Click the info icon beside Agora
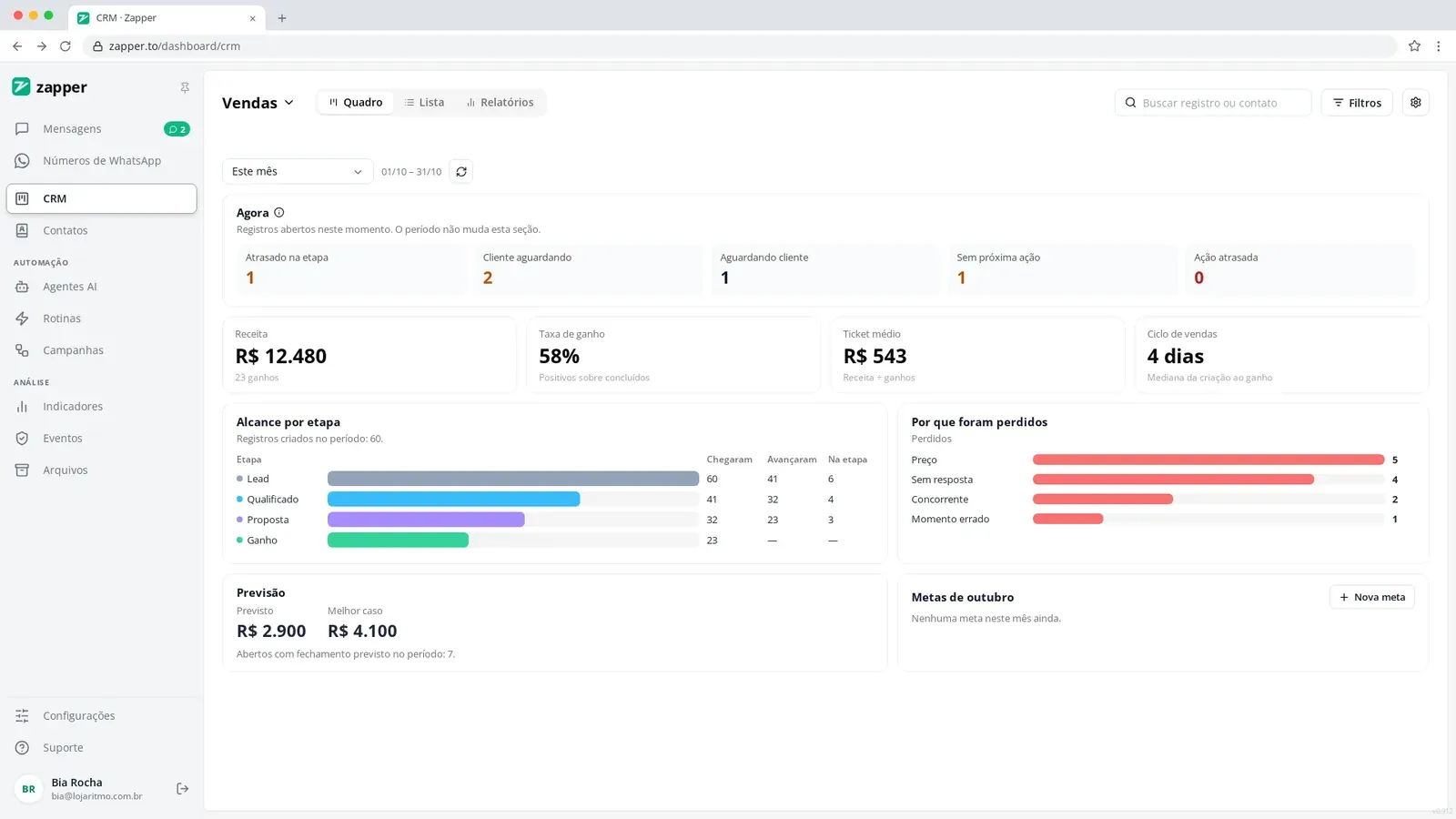Screen dimensions: 1456x819 point(279,212)
